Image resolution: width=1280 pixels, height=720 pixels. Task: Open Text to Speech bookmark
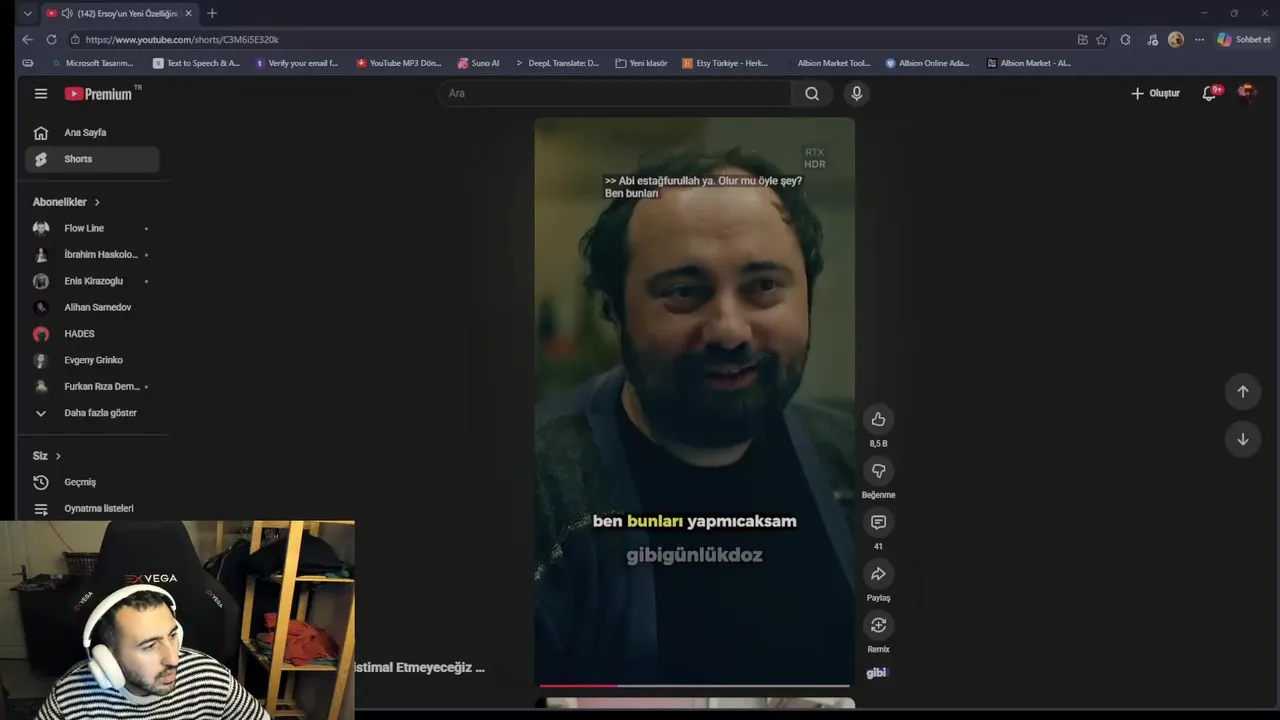coord(197,63)
